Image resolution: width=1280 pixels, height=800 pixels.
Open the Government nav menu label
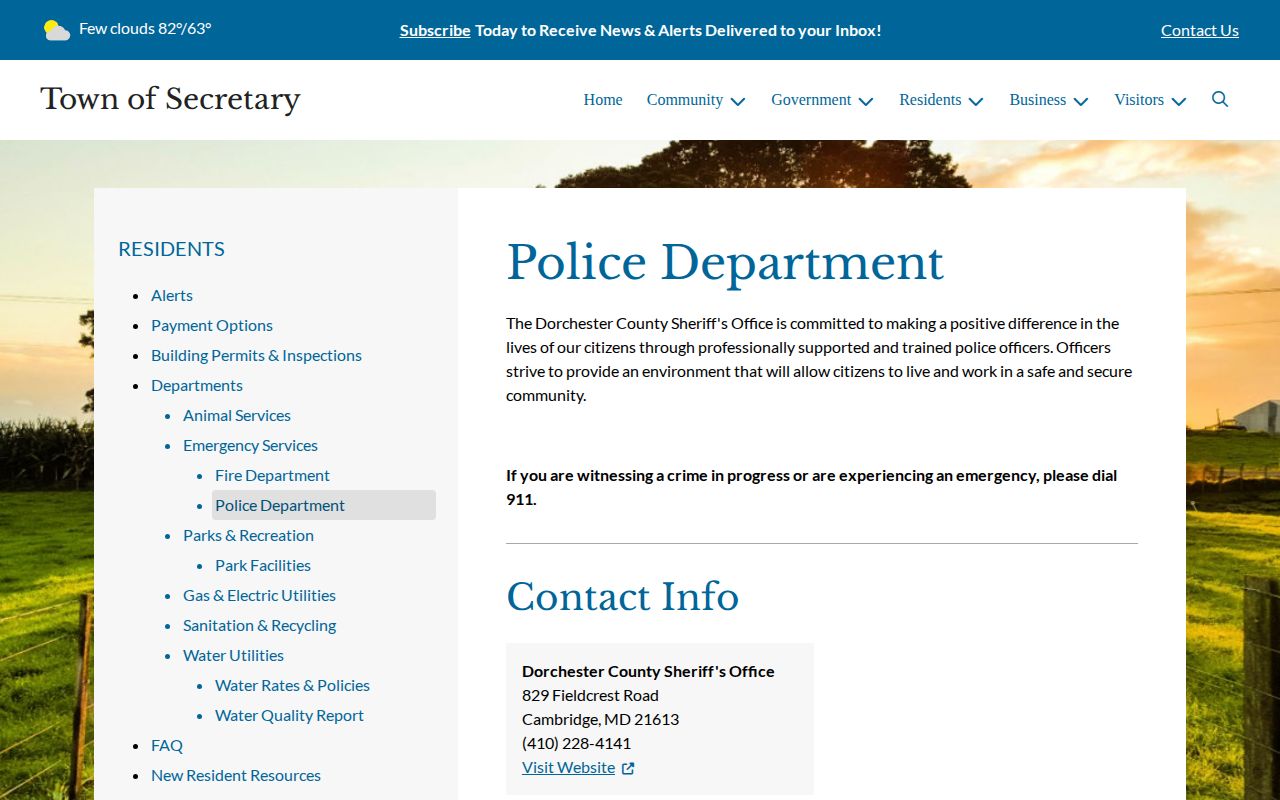[x=811, y=100]
